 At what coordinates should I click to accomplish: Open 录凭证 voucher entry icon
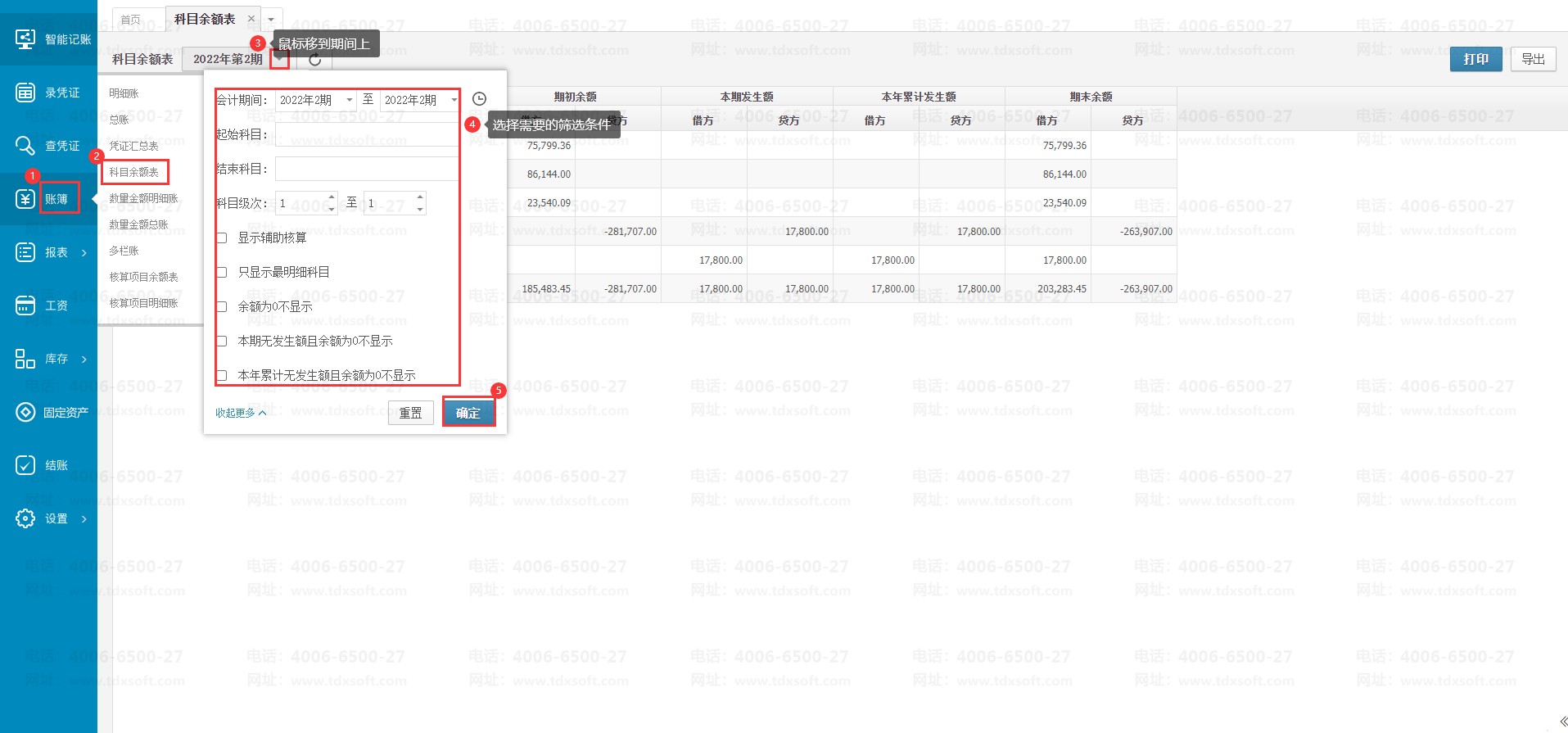[25, 93]
